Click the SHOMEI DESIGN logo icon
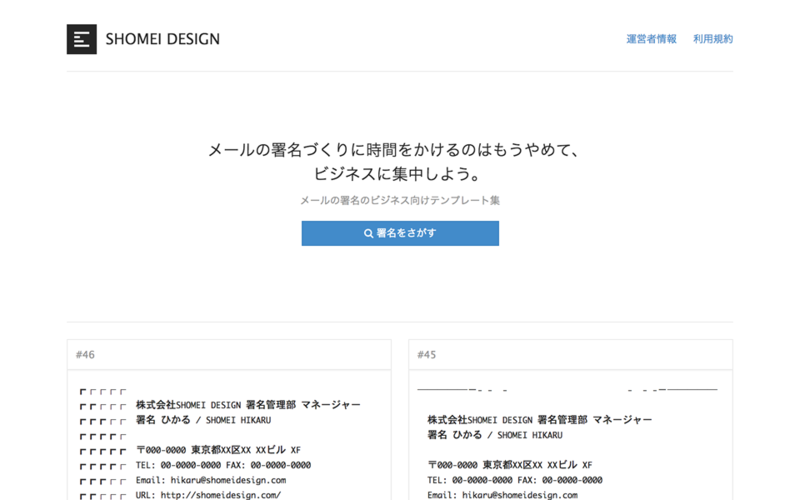The height and width of the screenshot is (500, 800). pyautogui.click(x=82, y=39)
